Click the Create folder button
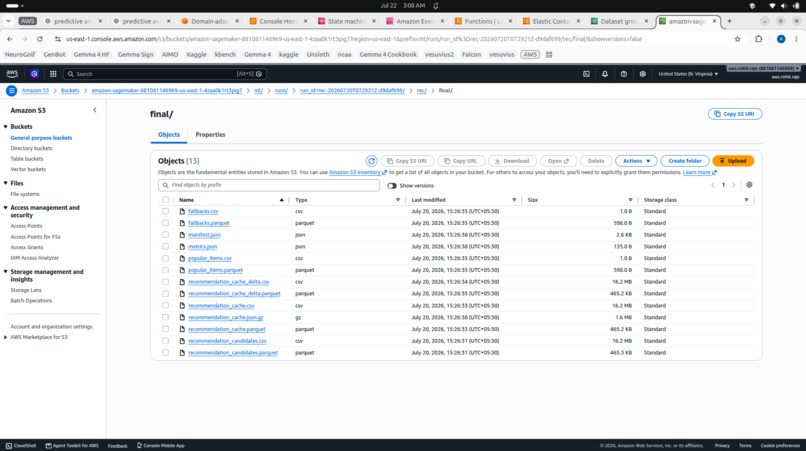806x451 pixels. (x=685, y=161)
